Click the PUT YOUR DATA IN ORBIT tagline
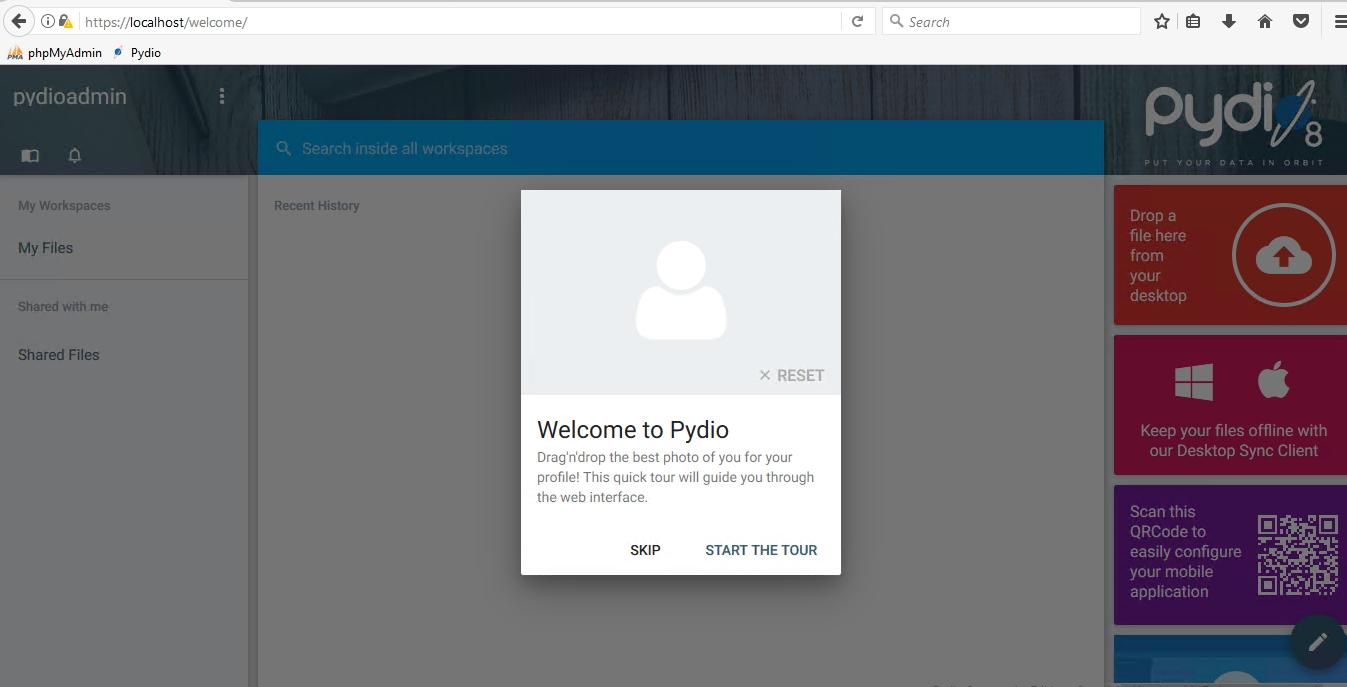This screenshot has width=1347, height=687. tap(1234, 162)
